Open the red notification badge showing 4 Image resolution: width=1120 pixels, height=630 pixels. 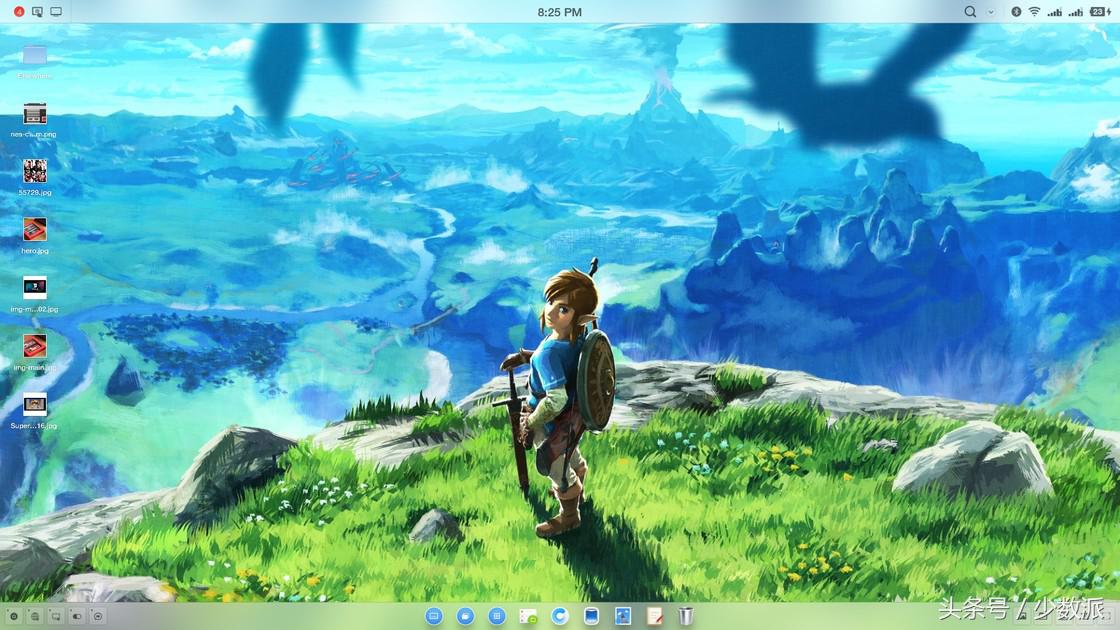click(x=19, y=11)
